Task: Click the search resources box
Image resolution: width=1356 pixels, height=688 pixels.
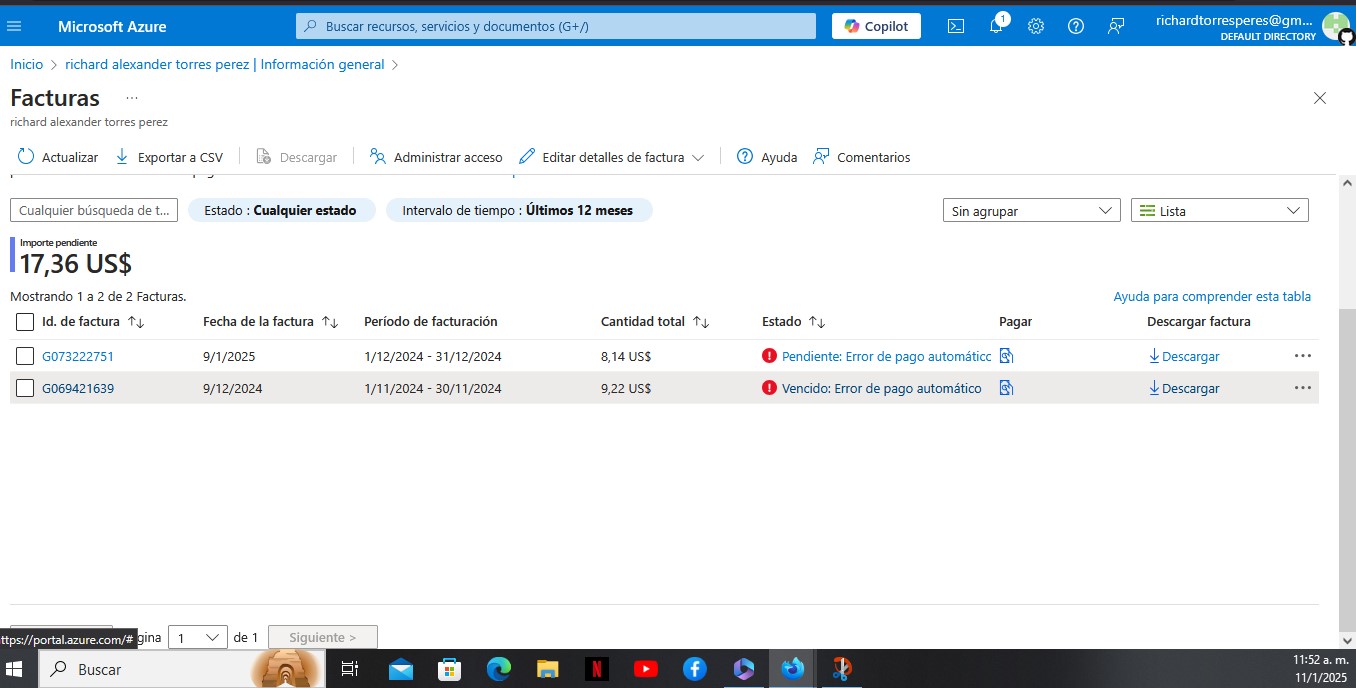Action: (x=555, y=26)
